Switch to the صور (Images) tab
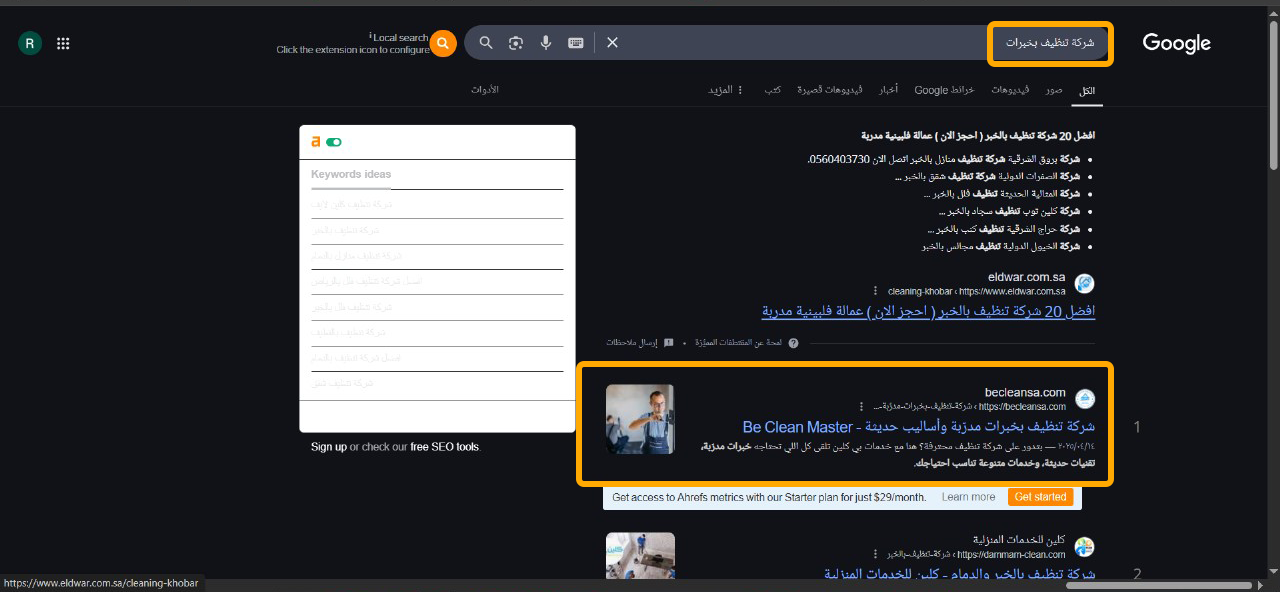The width and height of the screenshot is (1280, 592). (1054, 90)
